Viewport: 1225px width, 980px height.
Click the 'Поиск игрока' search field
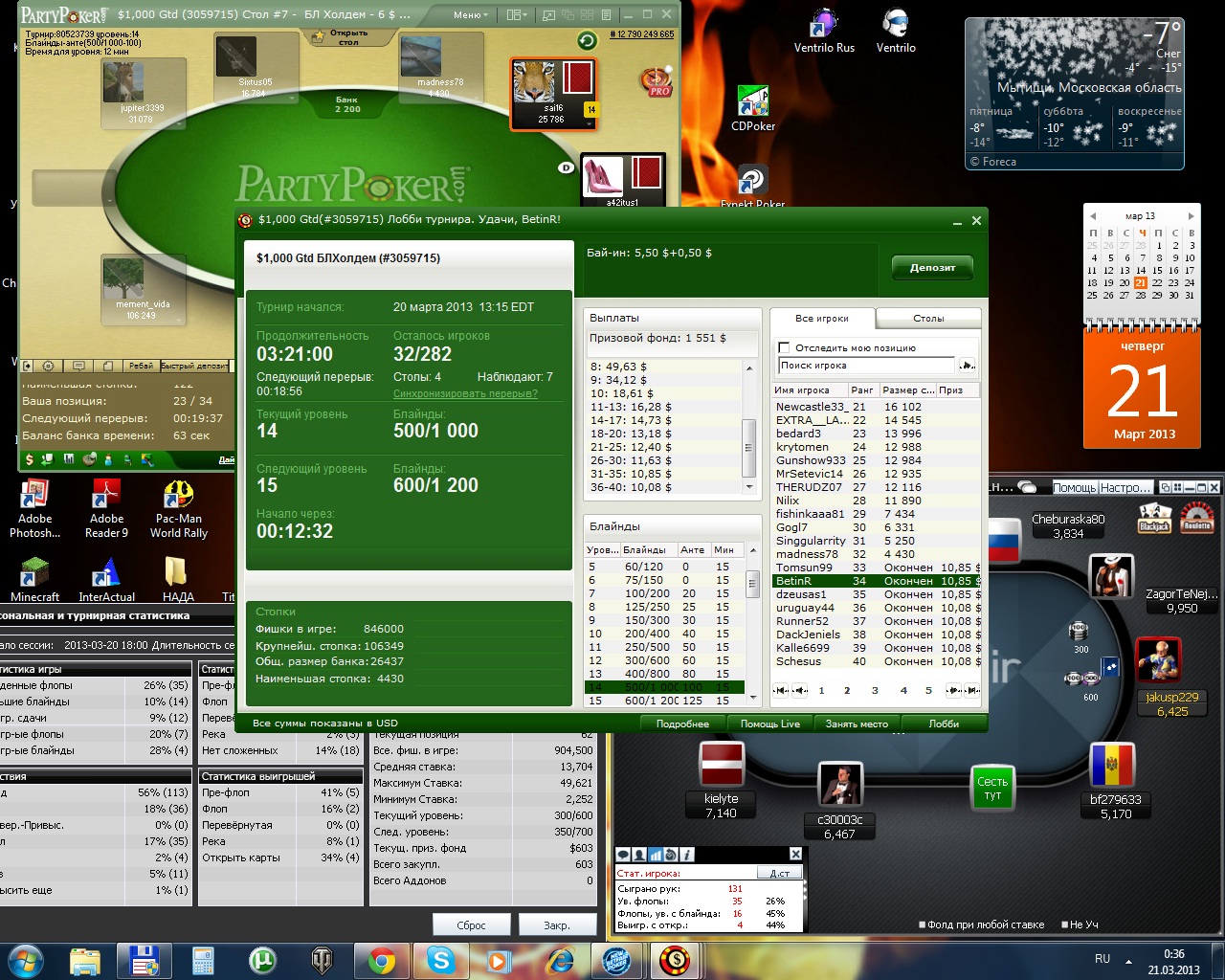coord(865,365)
